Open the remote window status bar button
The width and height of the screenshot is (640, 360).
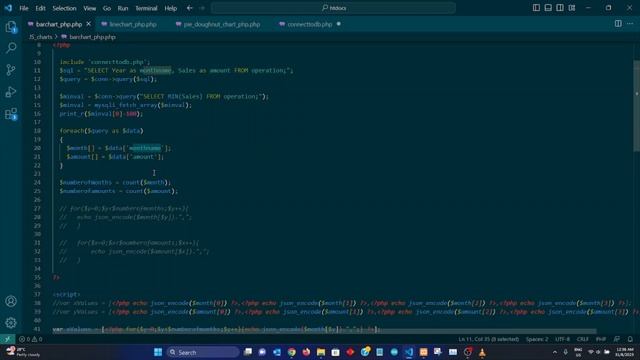click(x=7, y=339)
